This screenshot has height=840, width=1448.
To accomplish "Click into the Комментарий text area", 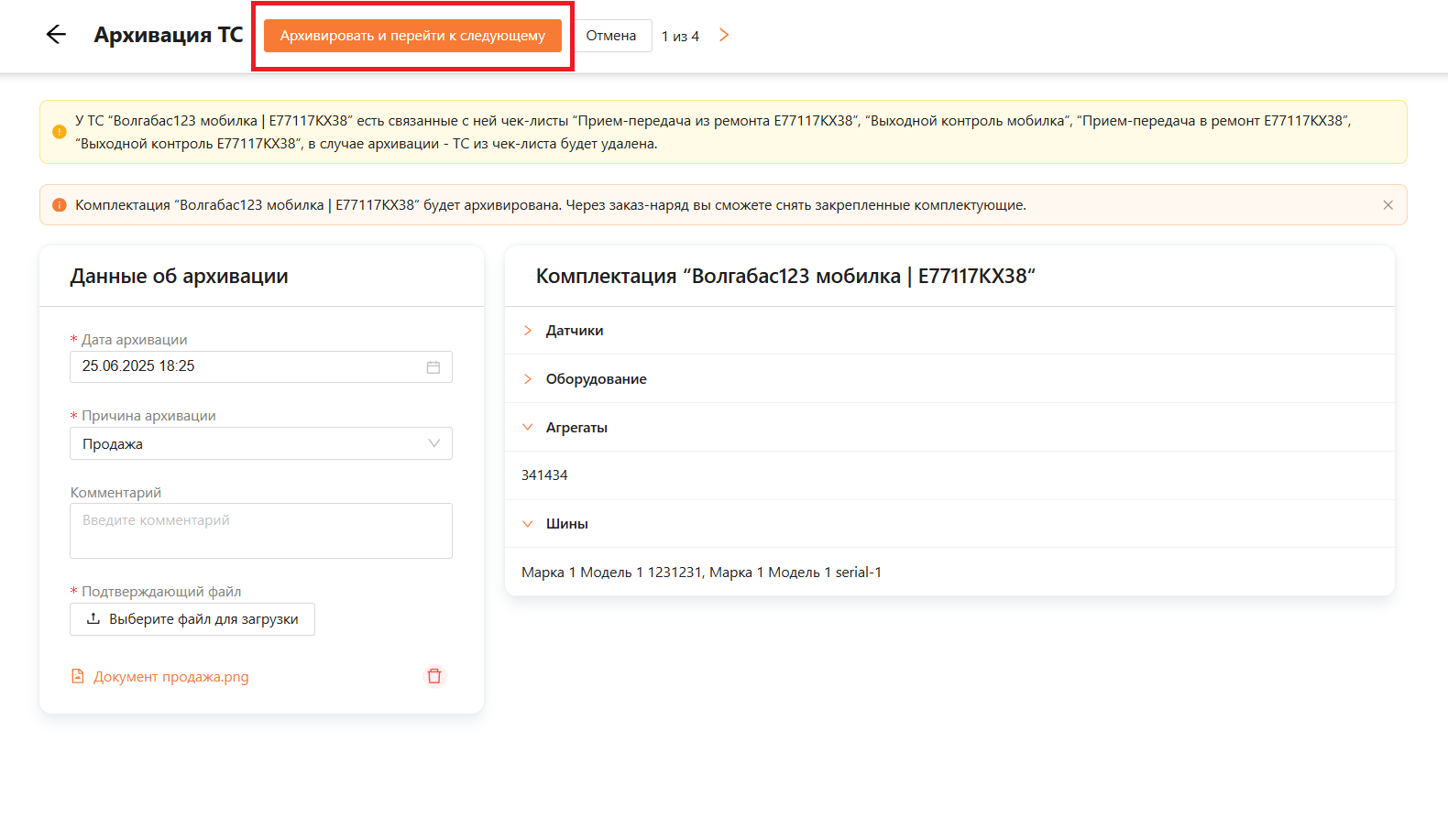I will click(x=260, y=530).
